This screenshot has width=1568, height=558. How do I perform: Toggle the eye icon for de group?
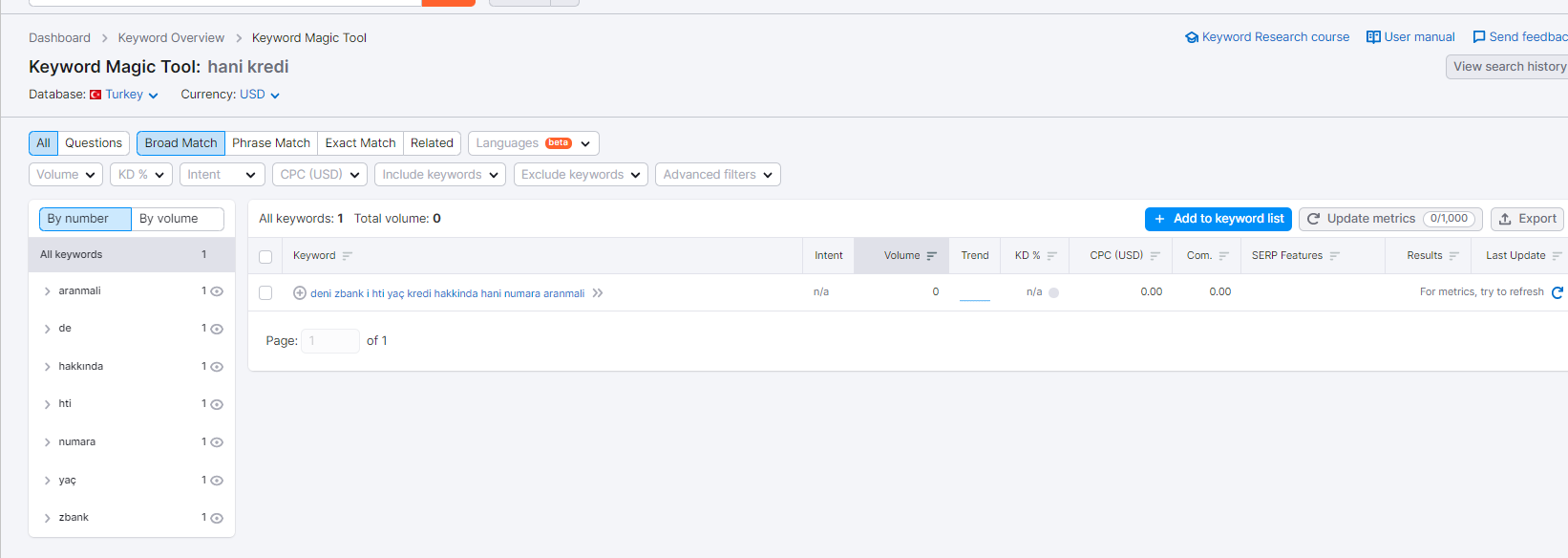point(217,329)
